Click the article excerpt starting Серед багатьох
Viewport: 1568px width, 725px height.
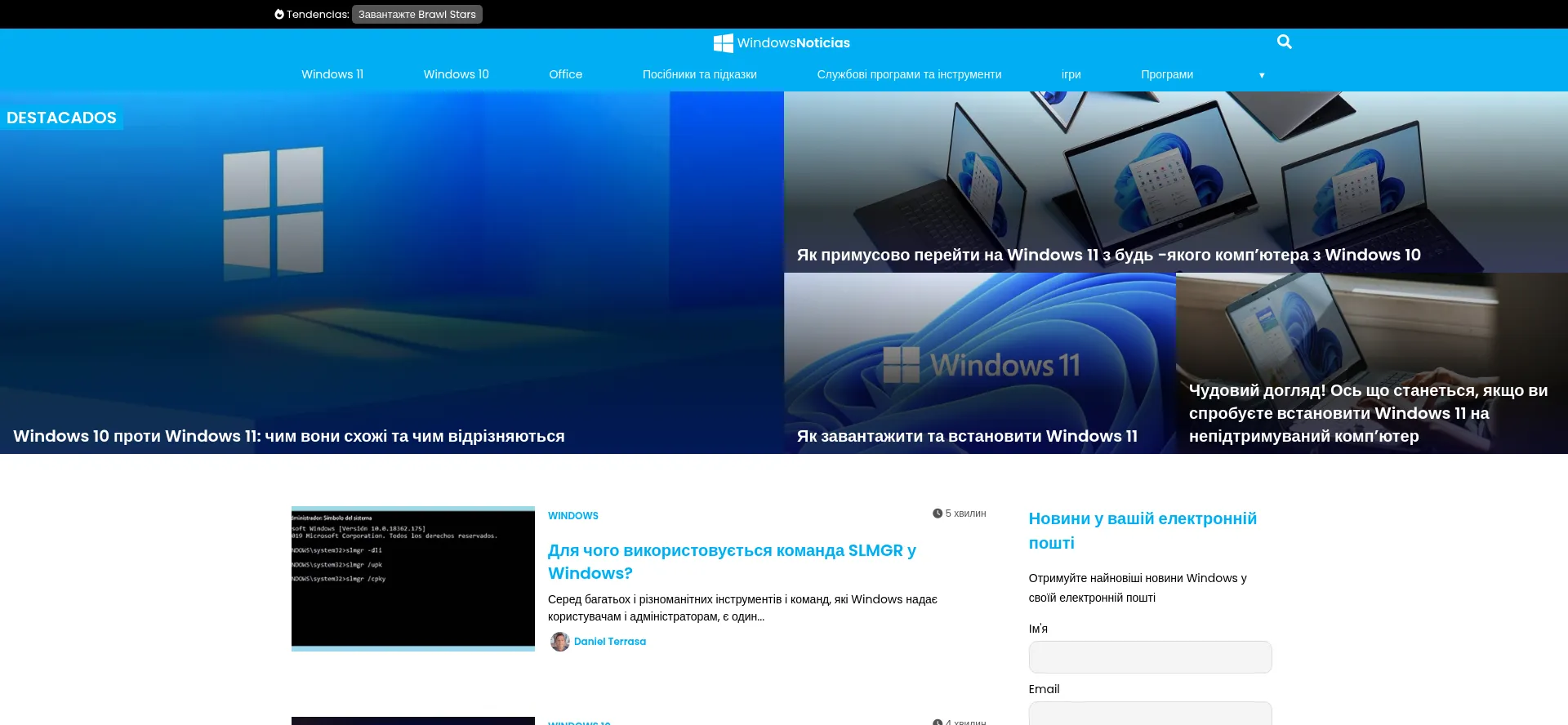pos(742,608)
